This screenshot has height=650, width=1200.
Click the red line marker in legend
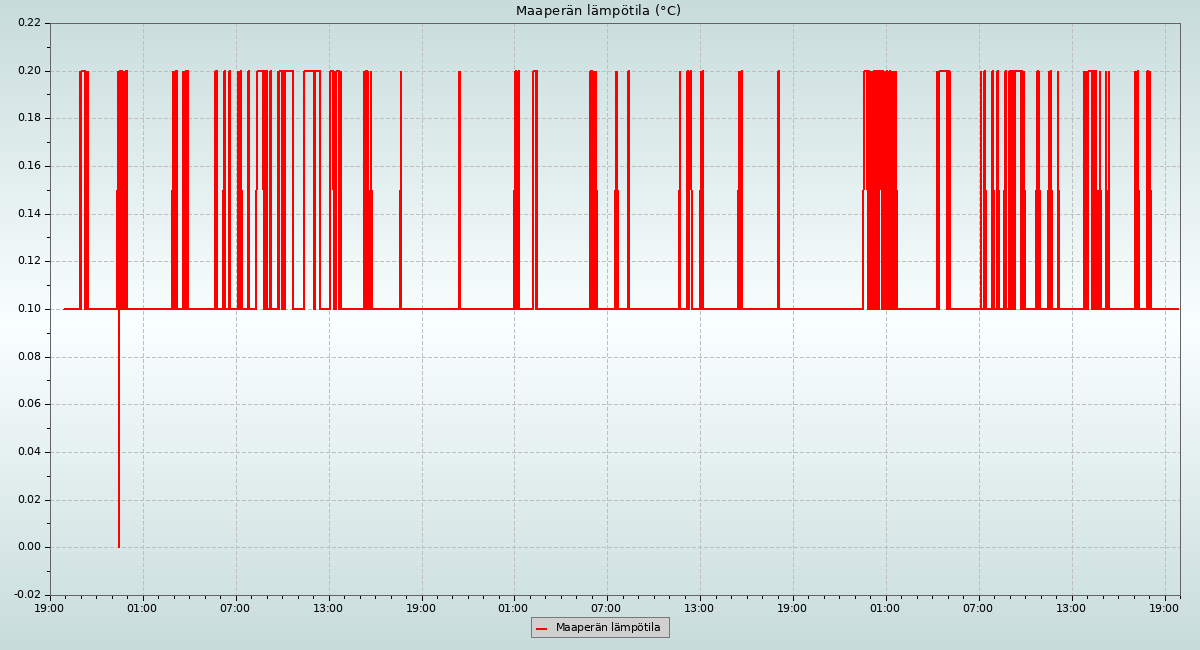541,628
